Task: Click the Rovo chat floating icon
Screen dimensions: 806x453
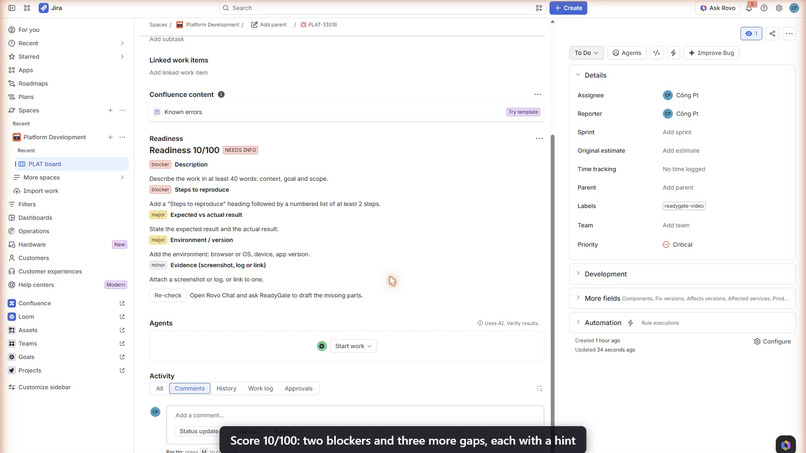Action: pyautogui.click(x=785, y=445)
